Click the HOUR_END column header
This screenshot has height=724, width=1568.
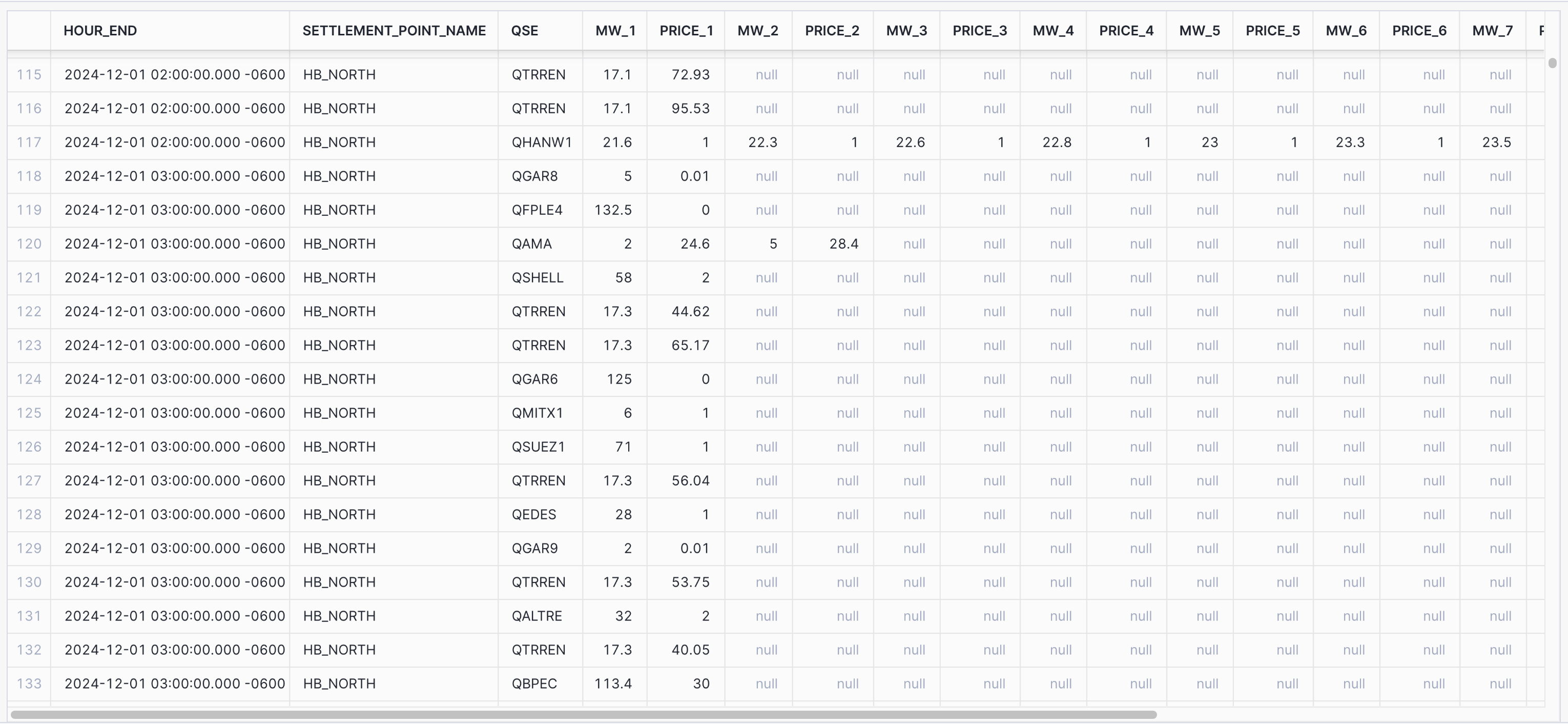click(100, 30)
